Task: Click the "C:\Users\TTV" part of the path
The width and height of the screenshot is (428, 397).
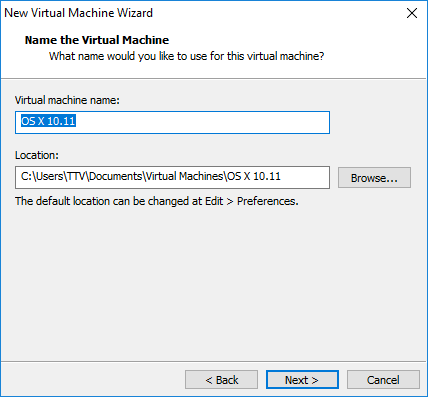Action: [54, 176]
